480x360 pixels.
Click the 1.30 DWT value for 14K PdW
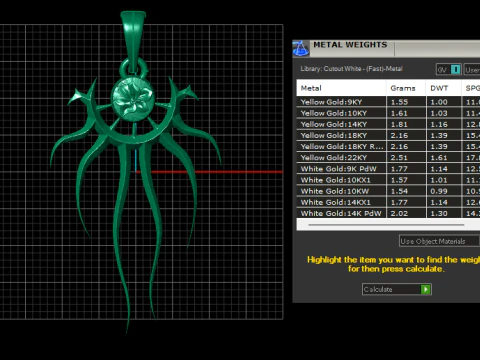coord(439,213)
